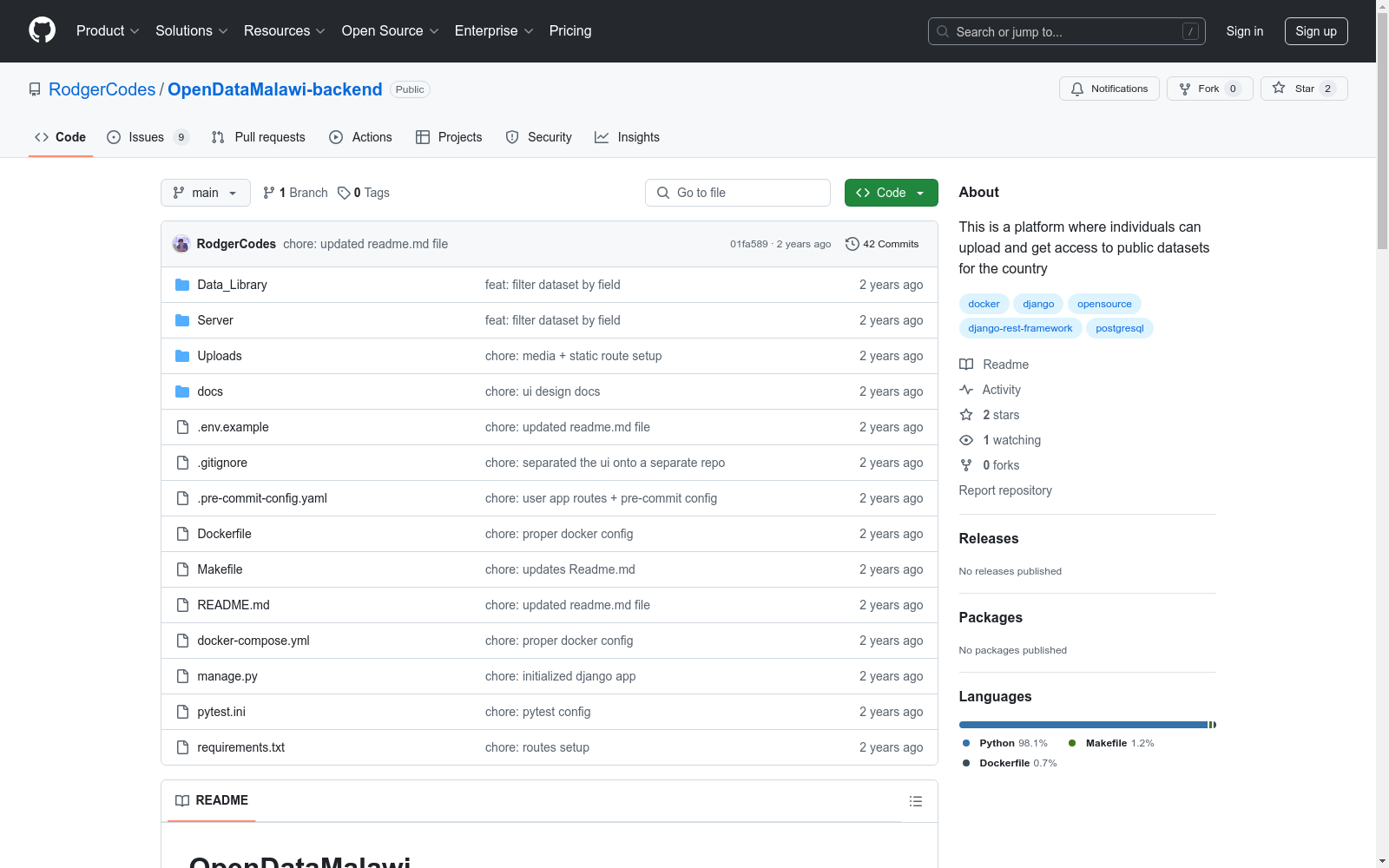Open the Notifications bell button

1109,89
